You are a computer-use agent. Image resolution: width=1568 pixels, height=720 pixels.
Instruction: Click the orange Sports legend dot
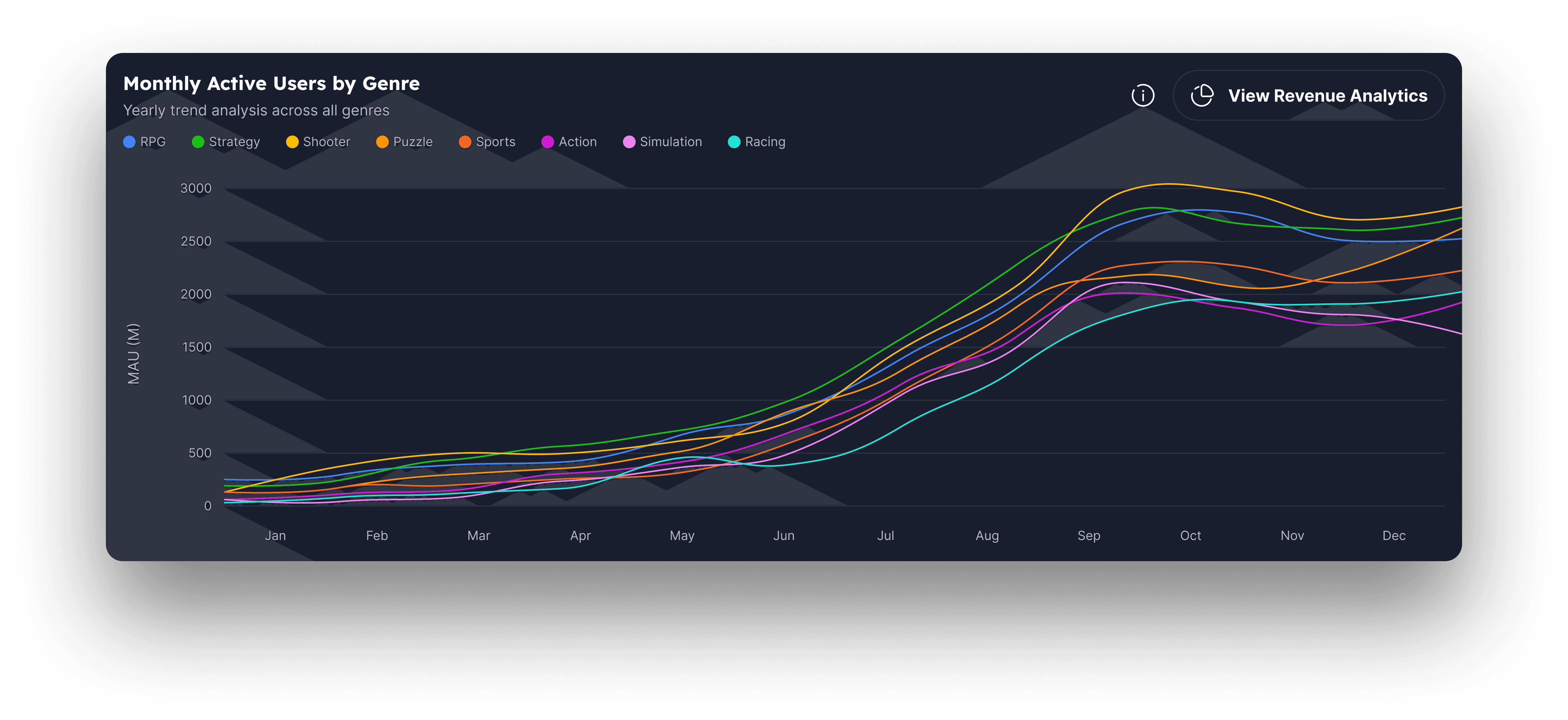click(x=465, y=142)
